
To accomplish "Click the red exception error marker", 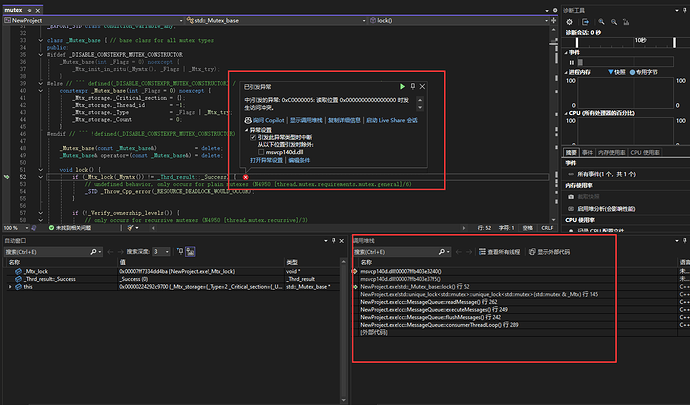I will pyautogui.click(x=246, y=177).
